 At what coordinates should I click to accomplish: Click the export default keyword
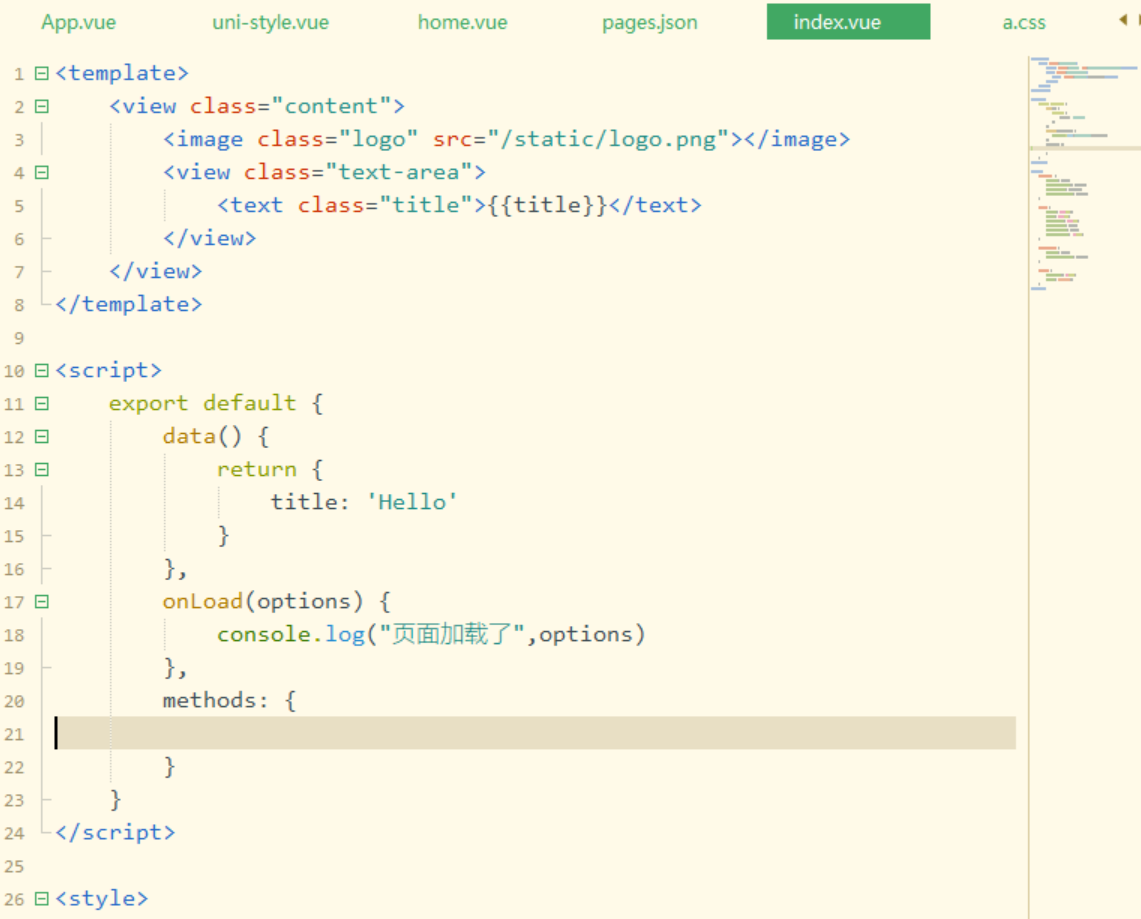click(x=202, y=403)
